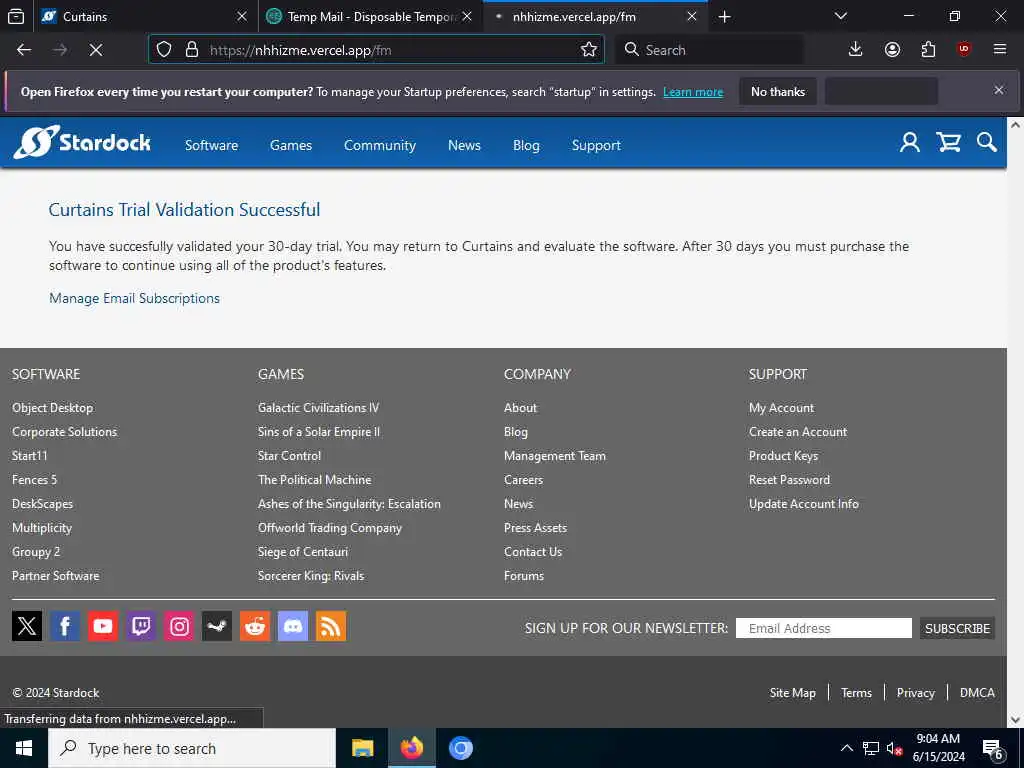Open Stardock's Steam page icon
The width and height of the screenshot is (1024, 768).
[217, 626]
